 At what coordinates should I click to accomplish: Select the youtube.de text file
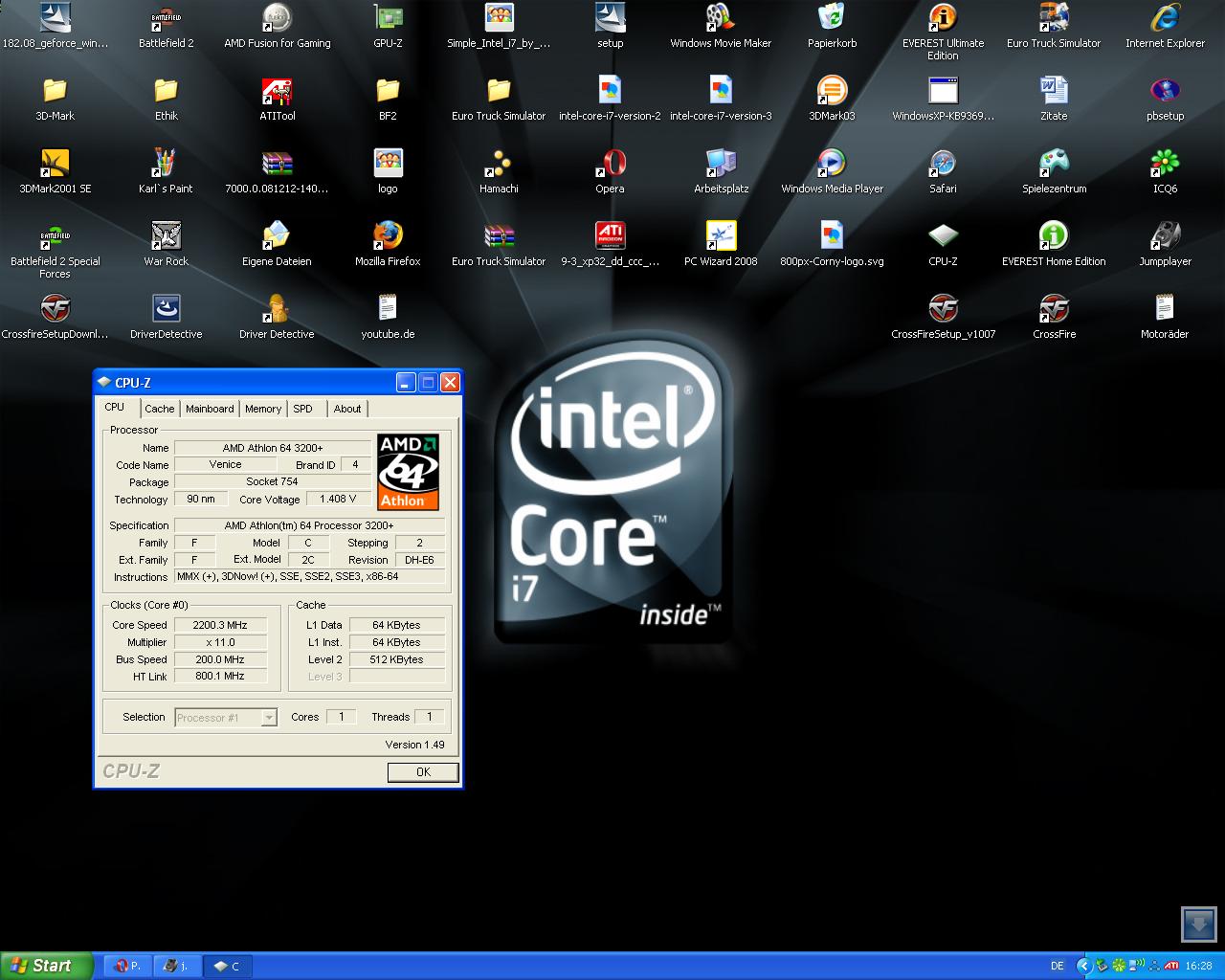(x=388, y=317)
